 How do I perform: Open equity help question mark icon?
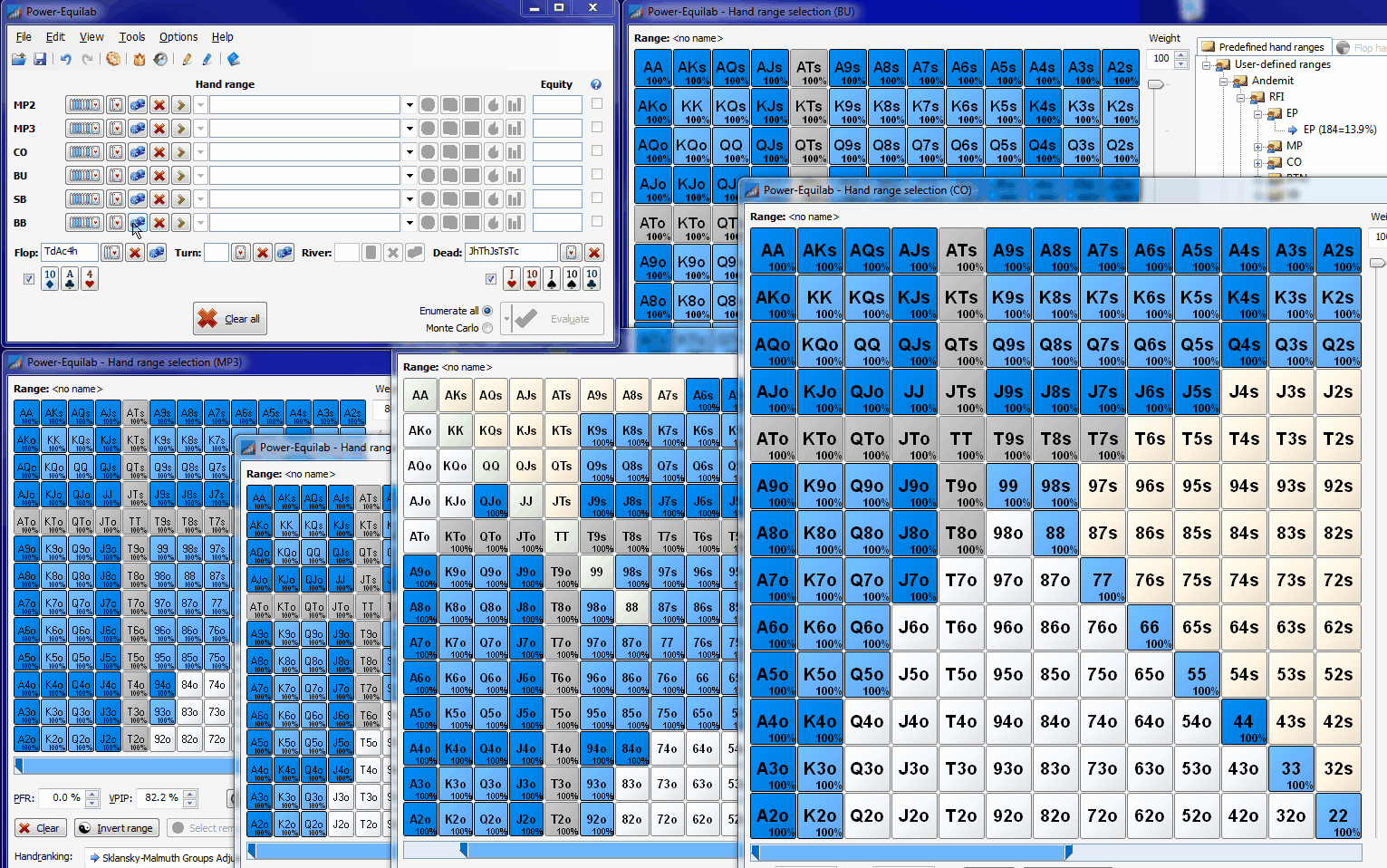[x=596, y=84]
